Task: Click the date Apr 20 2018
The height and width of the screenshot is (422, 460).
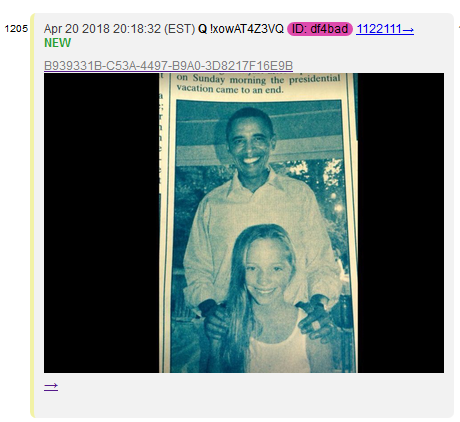Action: click(78, 29)
